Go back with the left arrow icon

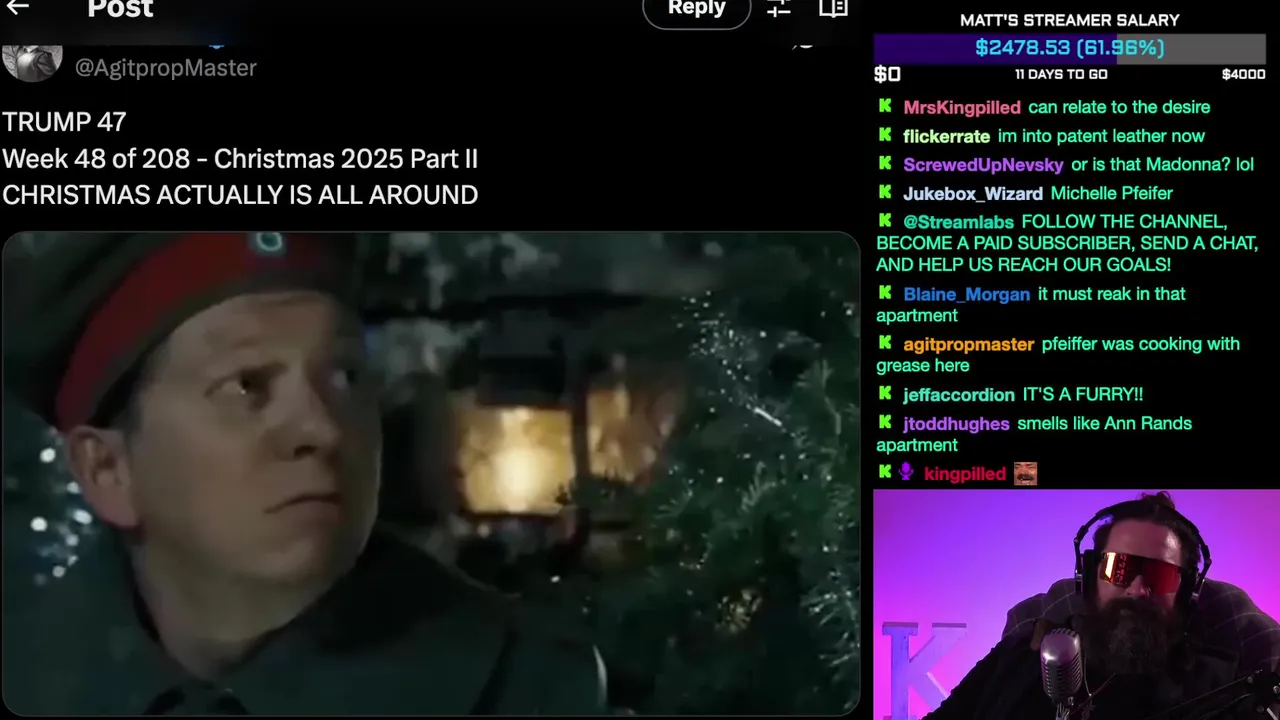[x=17, y=8]
